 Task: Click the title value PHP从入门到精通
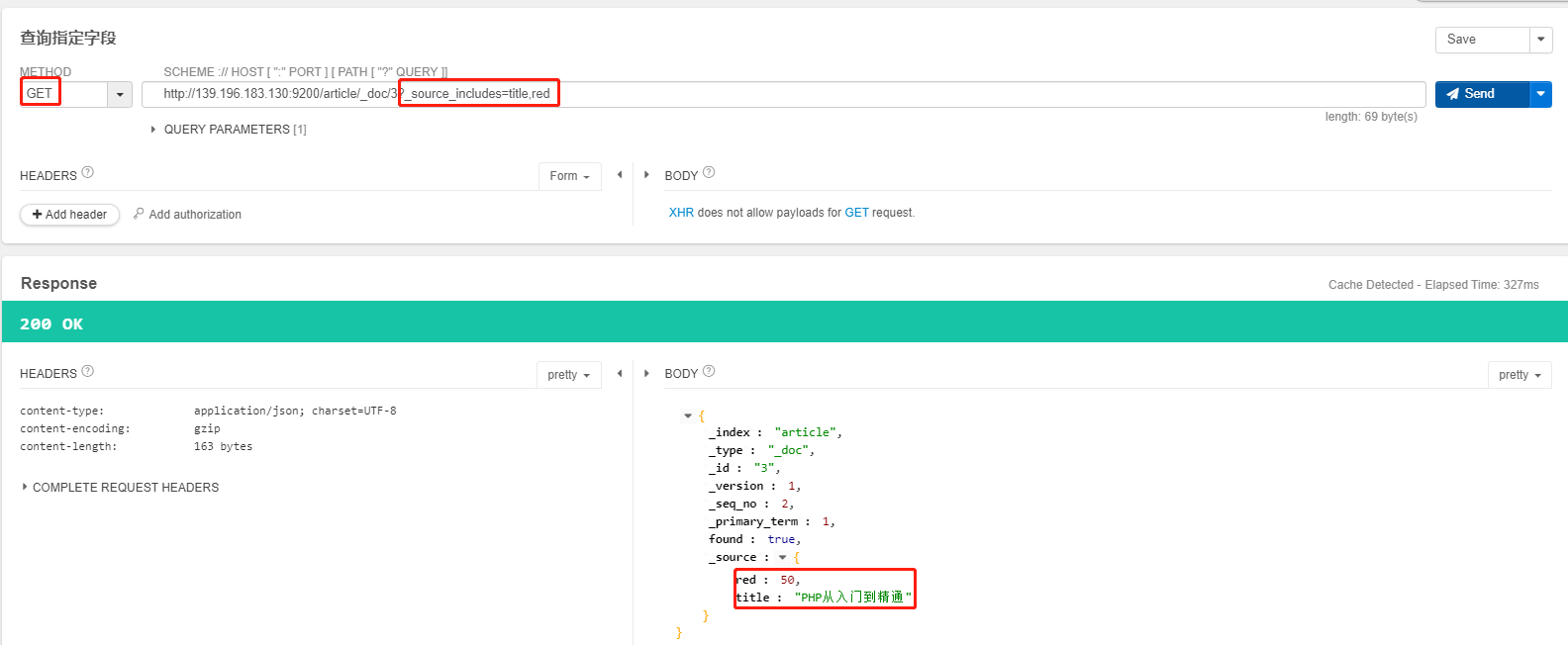(x=852, y=598)
